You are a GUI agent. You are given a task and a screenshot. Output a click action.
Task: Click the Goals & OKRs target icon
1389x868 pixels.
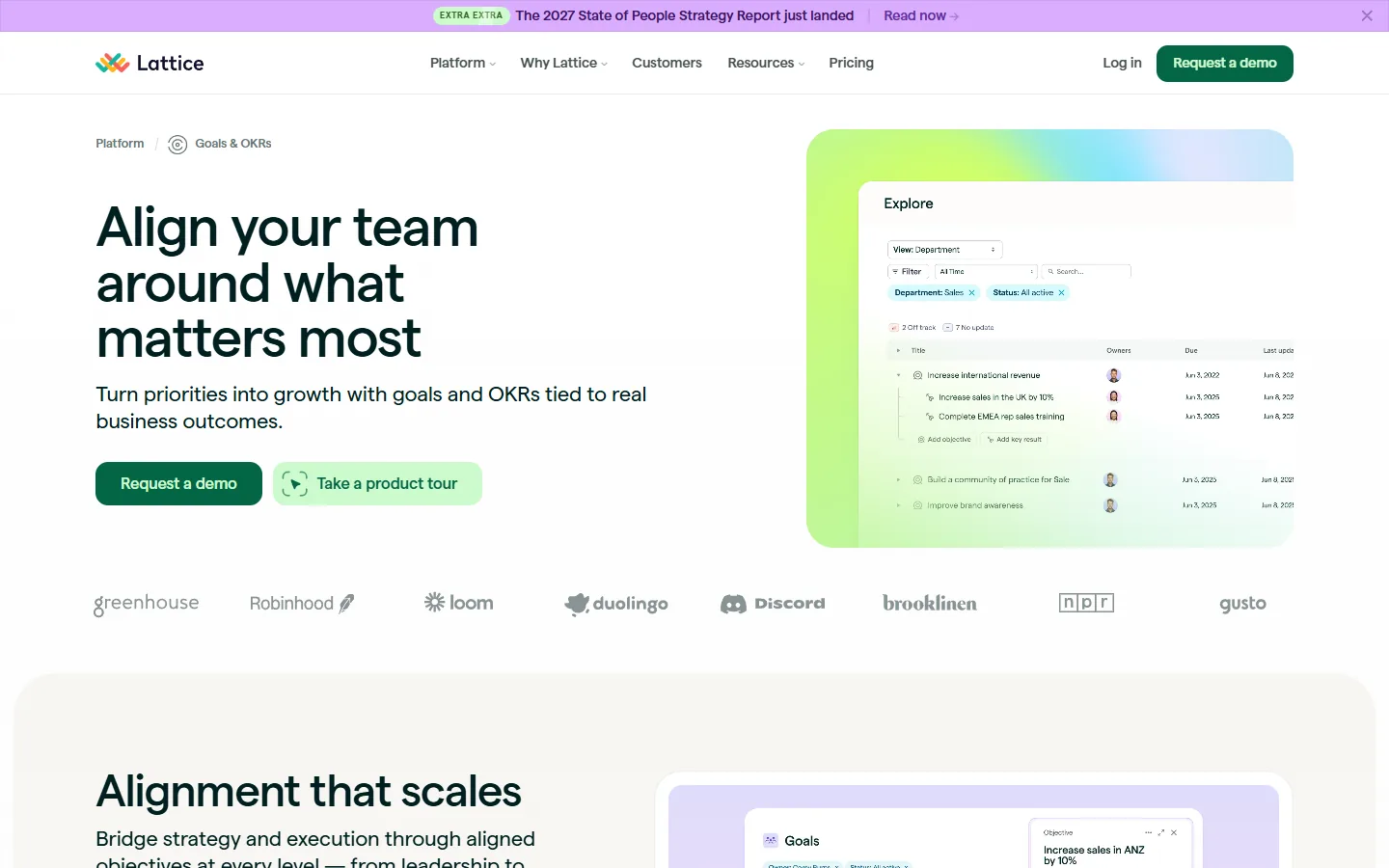tap(177, 145)
